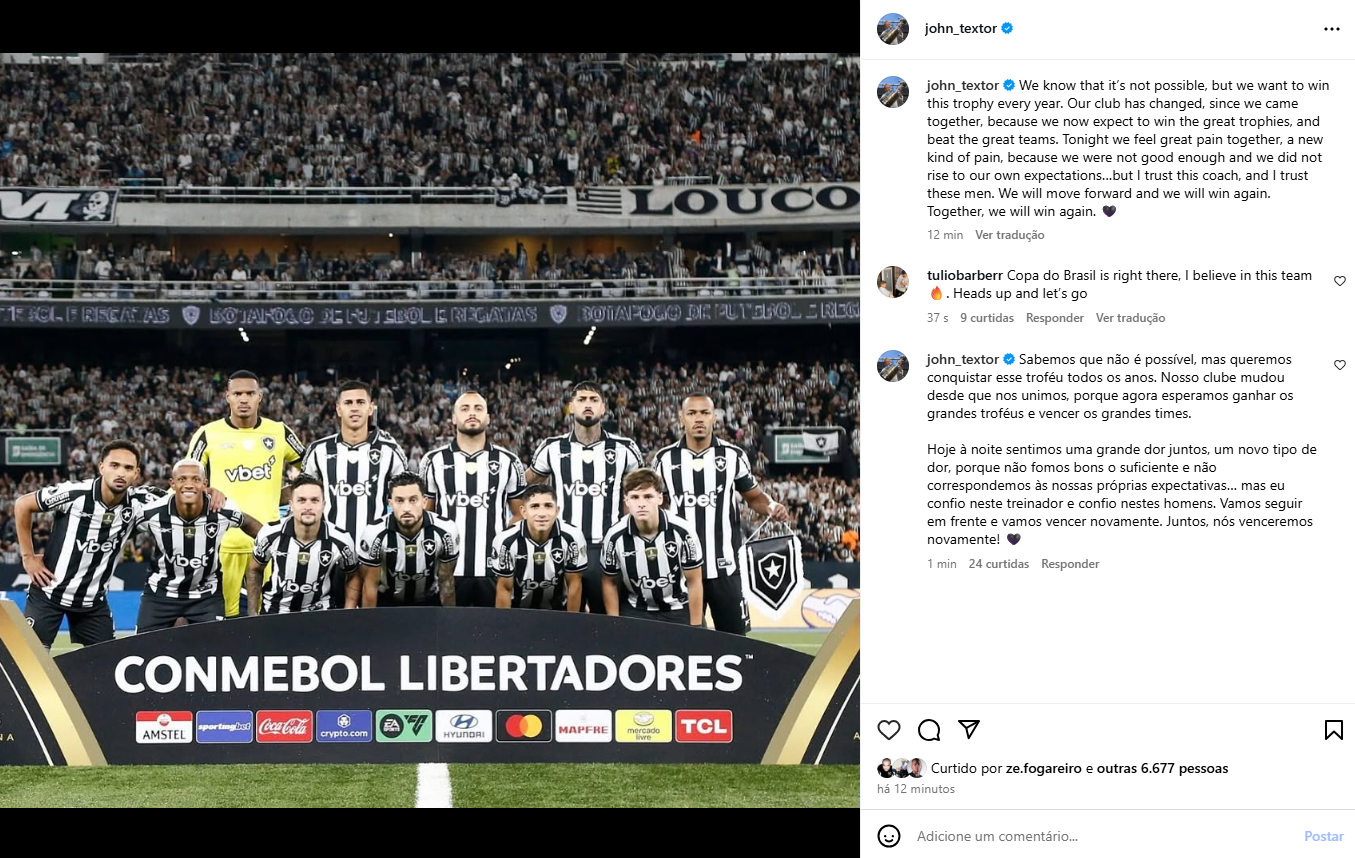The image size is (1355, 858).
Task: Share post using the paper plane icon
Action: click(x=969, y=729)
